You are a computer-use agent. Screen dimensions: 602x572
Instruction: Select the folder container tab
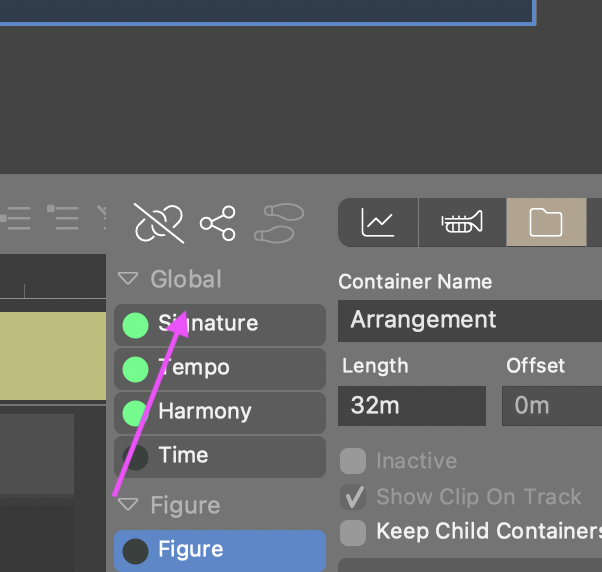click(545, 222)
